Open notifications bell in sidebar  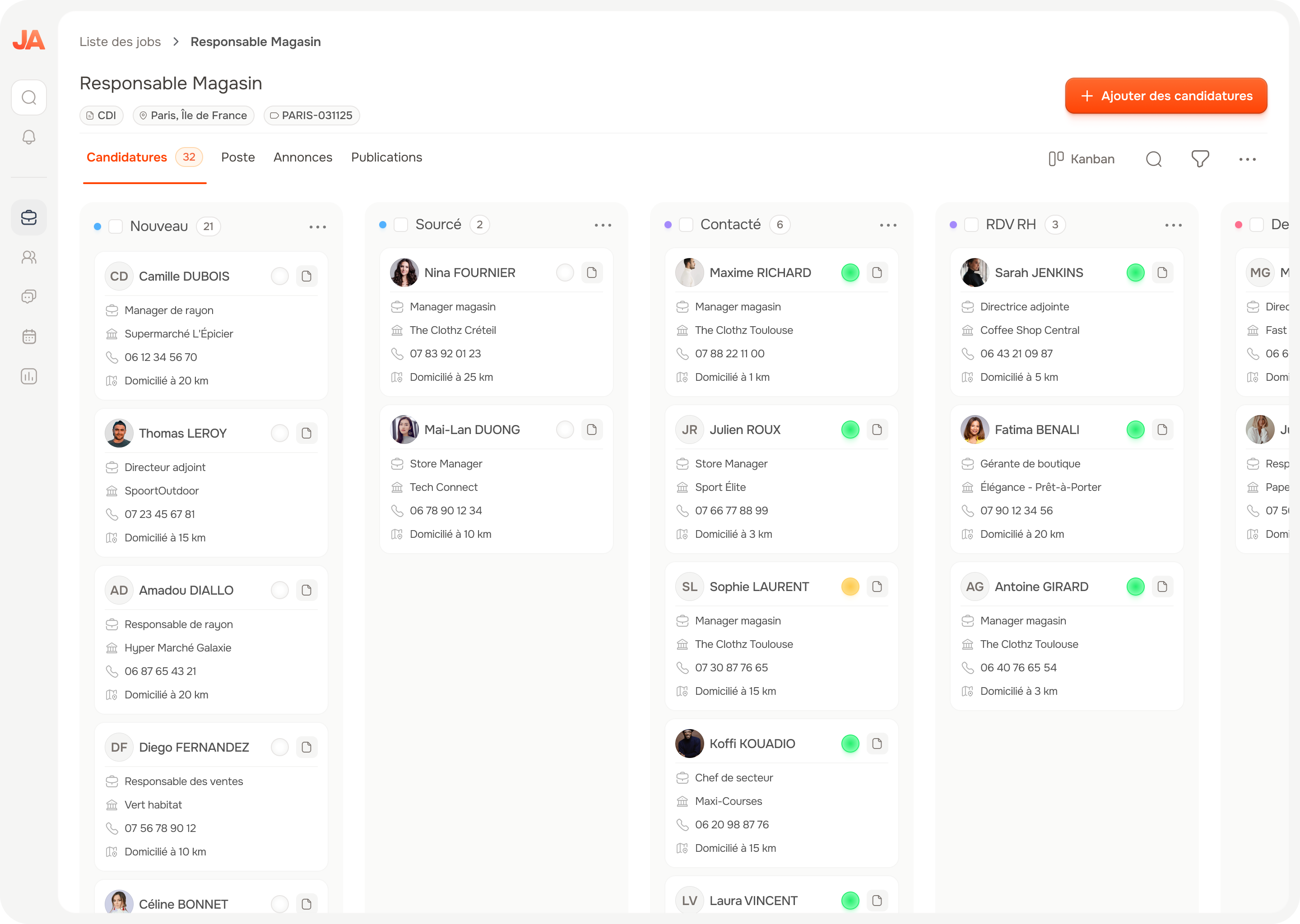29,137
